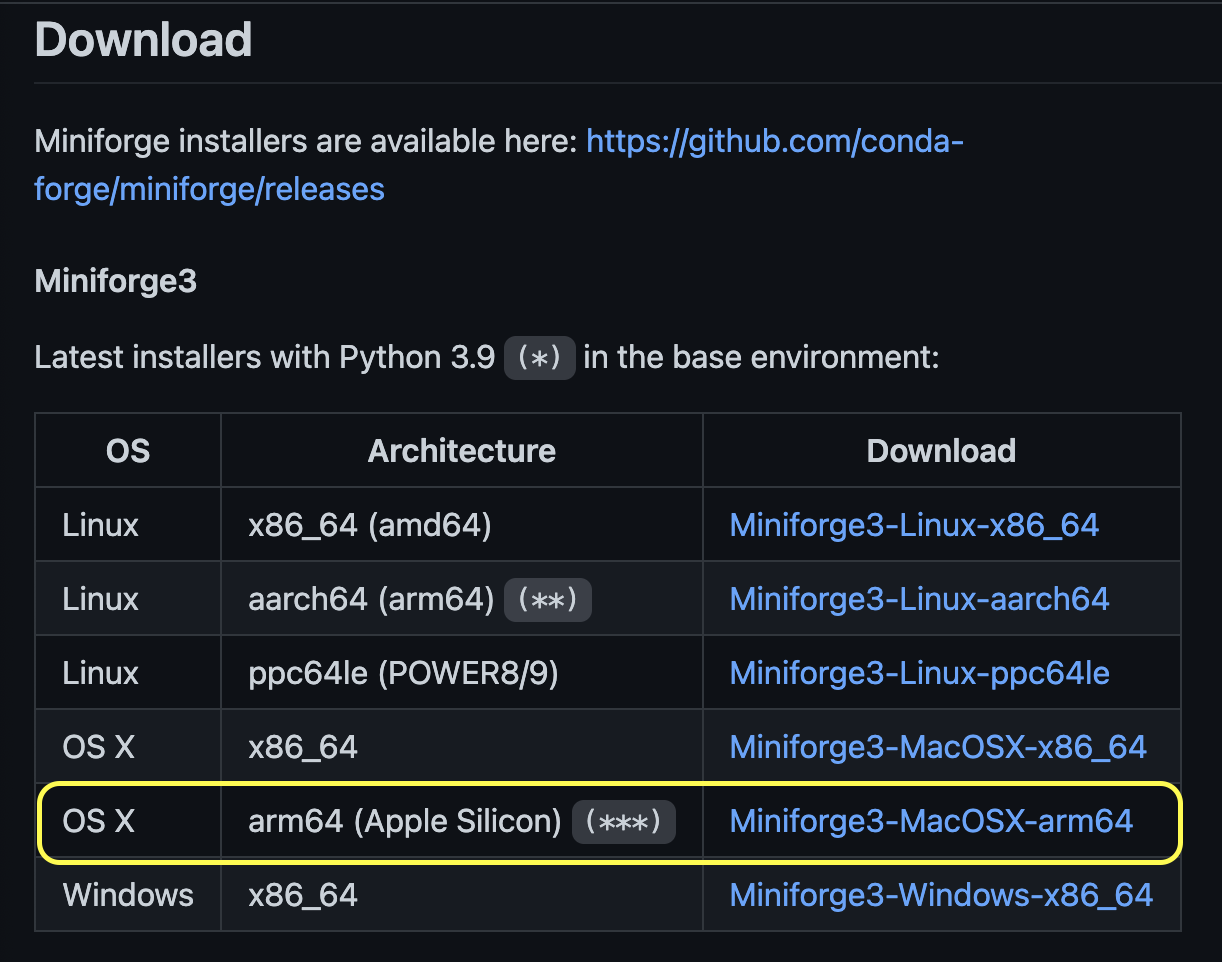Download Miniforge3-MacOSX-arm64 for Apple Silicon
Viewport: 1222px width, 962px height.
tap(931, 821)
